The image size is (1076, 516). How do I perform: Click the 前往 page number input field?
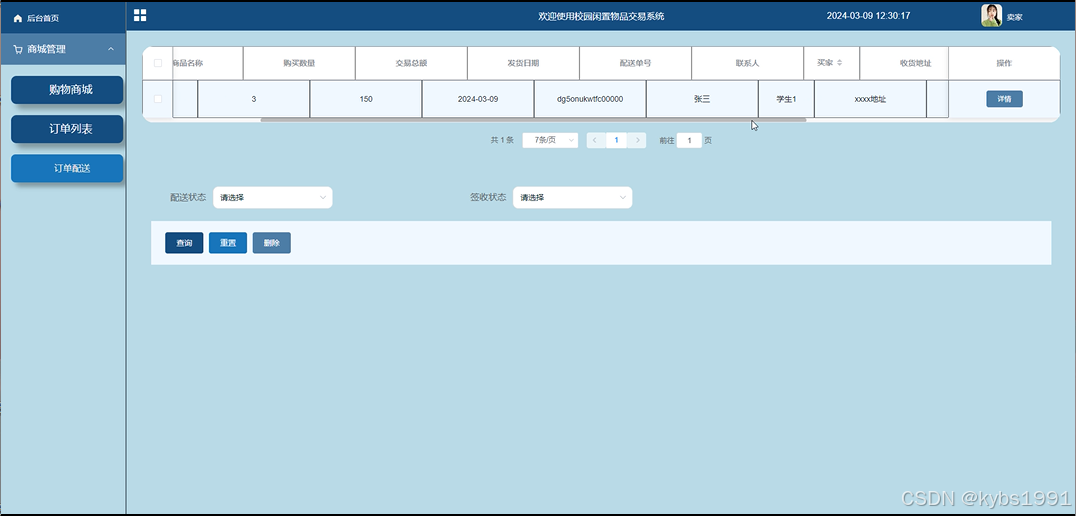coord(689,140)
